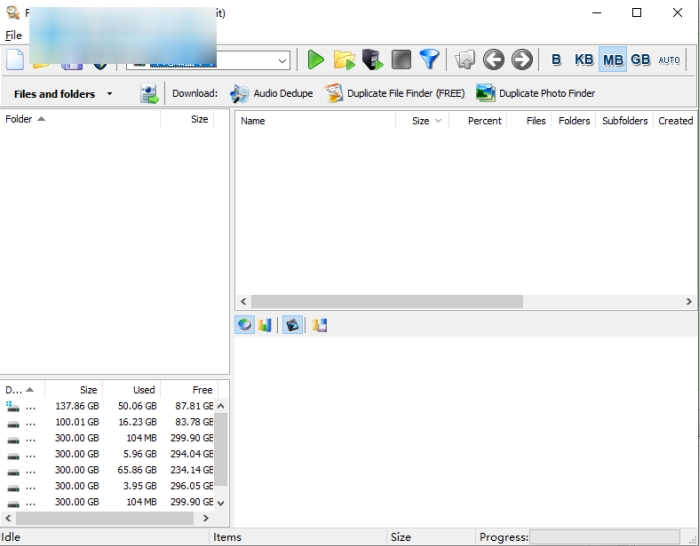
Task: Sort by the Name column header
Action: (x=253, y=121)
